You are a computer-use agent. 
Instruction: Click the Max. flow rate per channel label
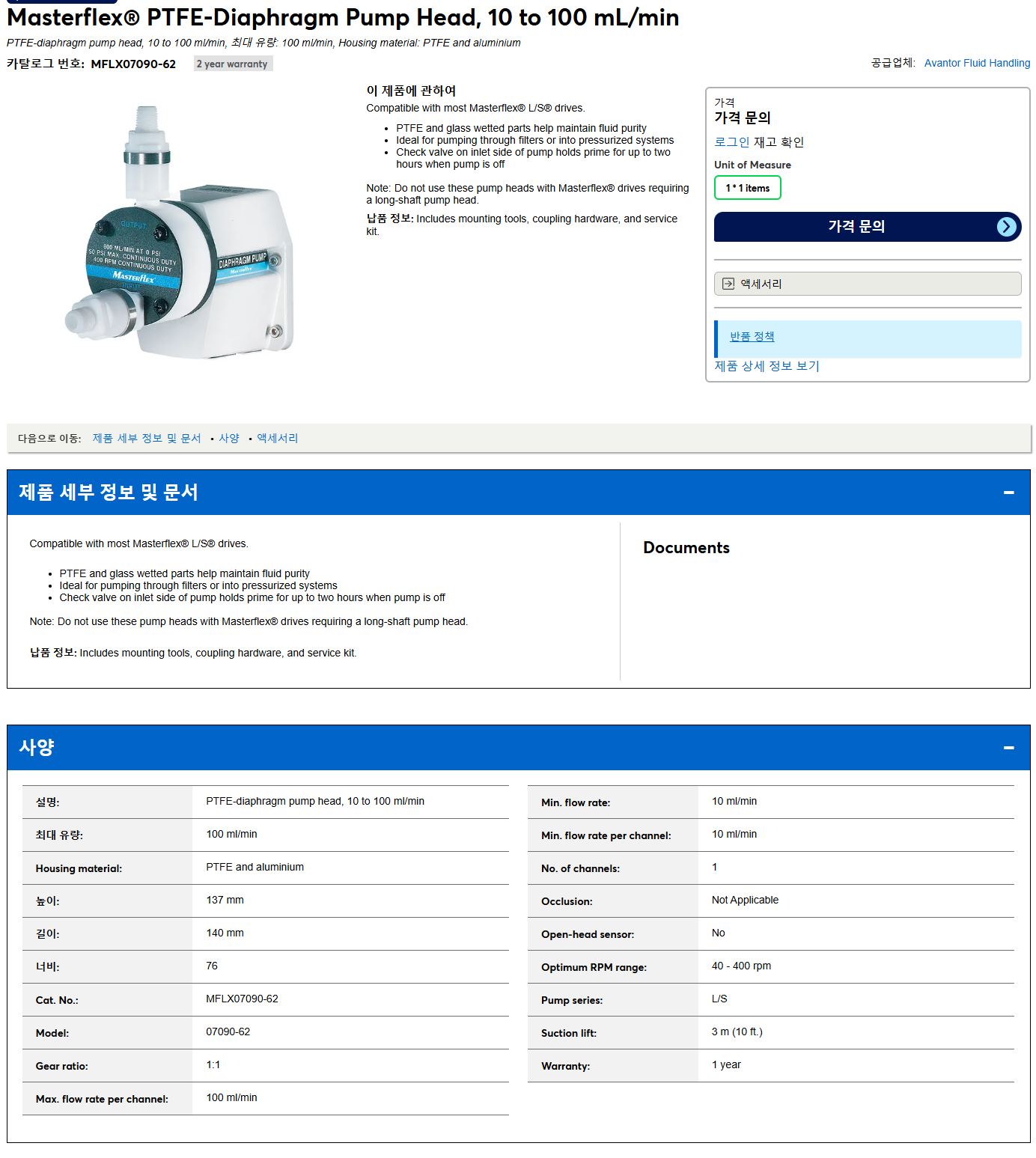click(102, 1100)
